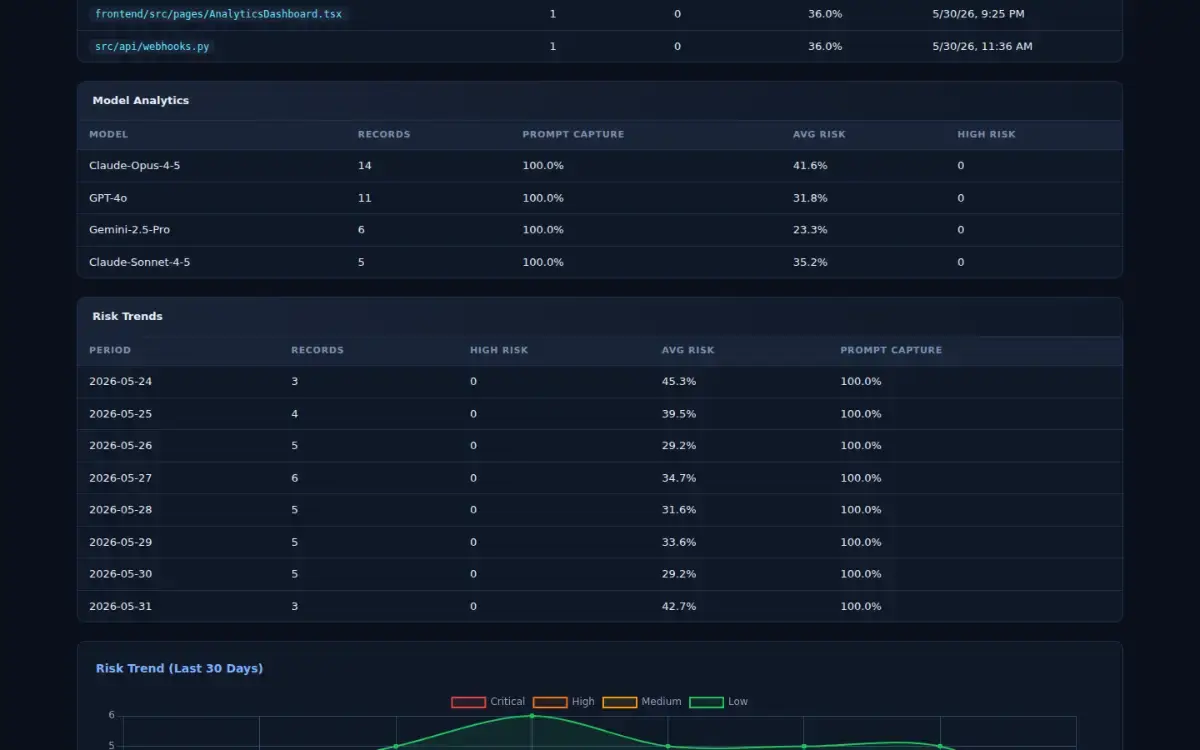Click the AVG RISK header in Risk Trends

(x=688, y=350)
